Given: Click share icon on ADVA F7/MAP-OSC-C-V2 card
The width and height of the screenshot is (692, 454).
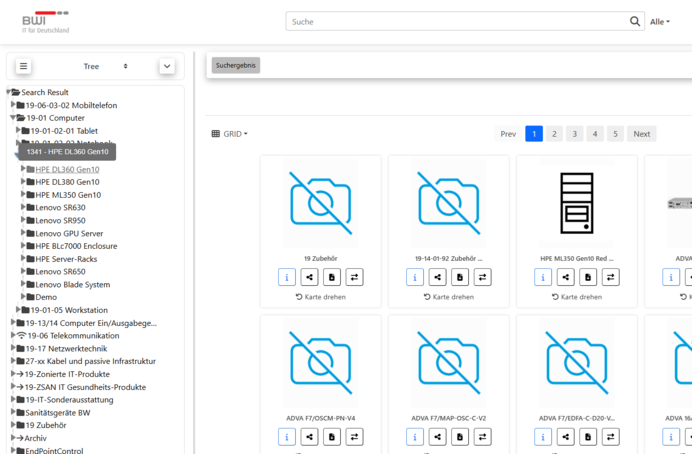Looking at the screenshot, I should click(438, 437).
